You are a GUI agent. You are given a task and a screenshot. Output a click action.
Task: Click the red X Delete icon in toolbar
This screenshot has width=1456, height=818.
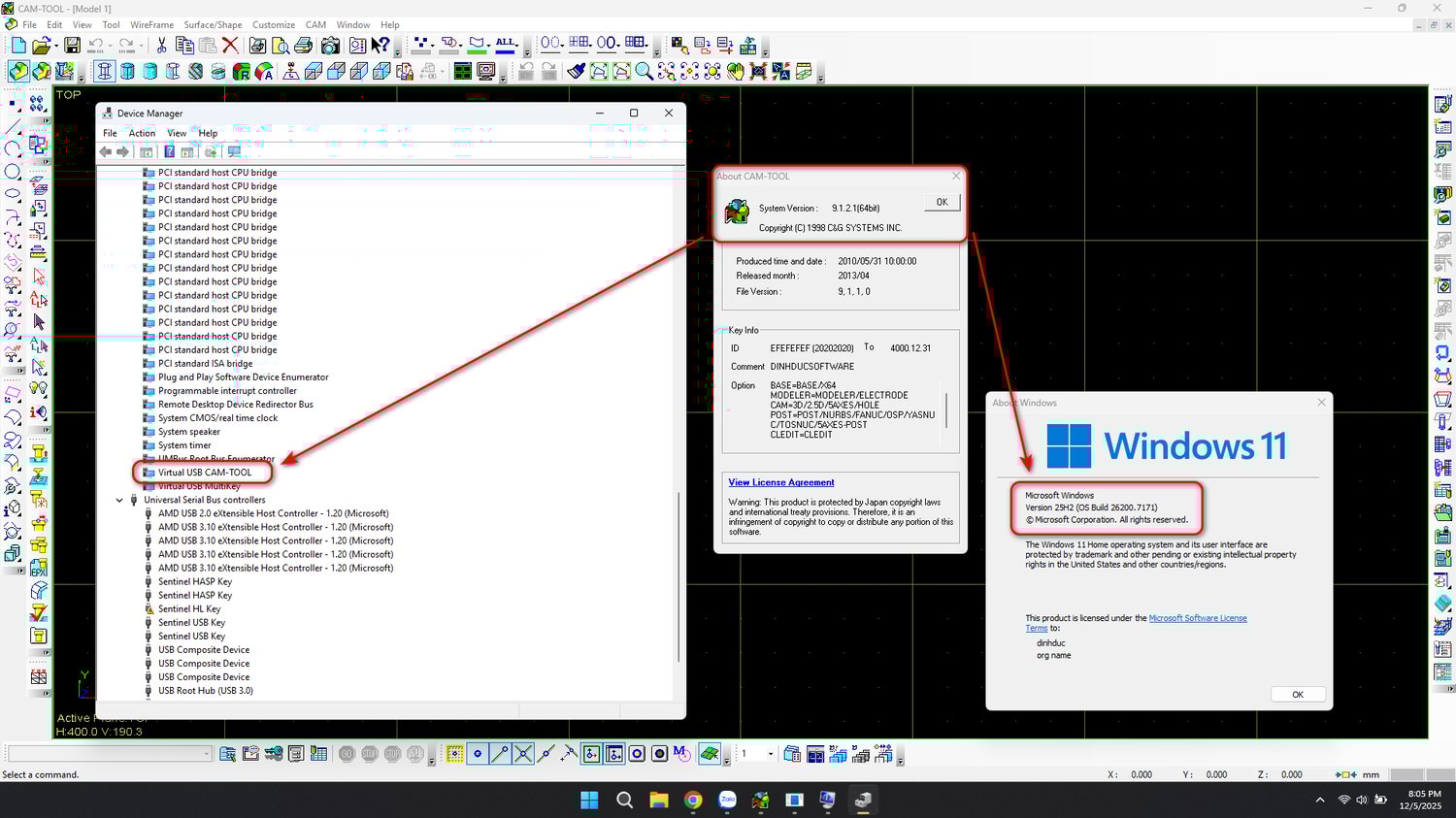[230, 46]
